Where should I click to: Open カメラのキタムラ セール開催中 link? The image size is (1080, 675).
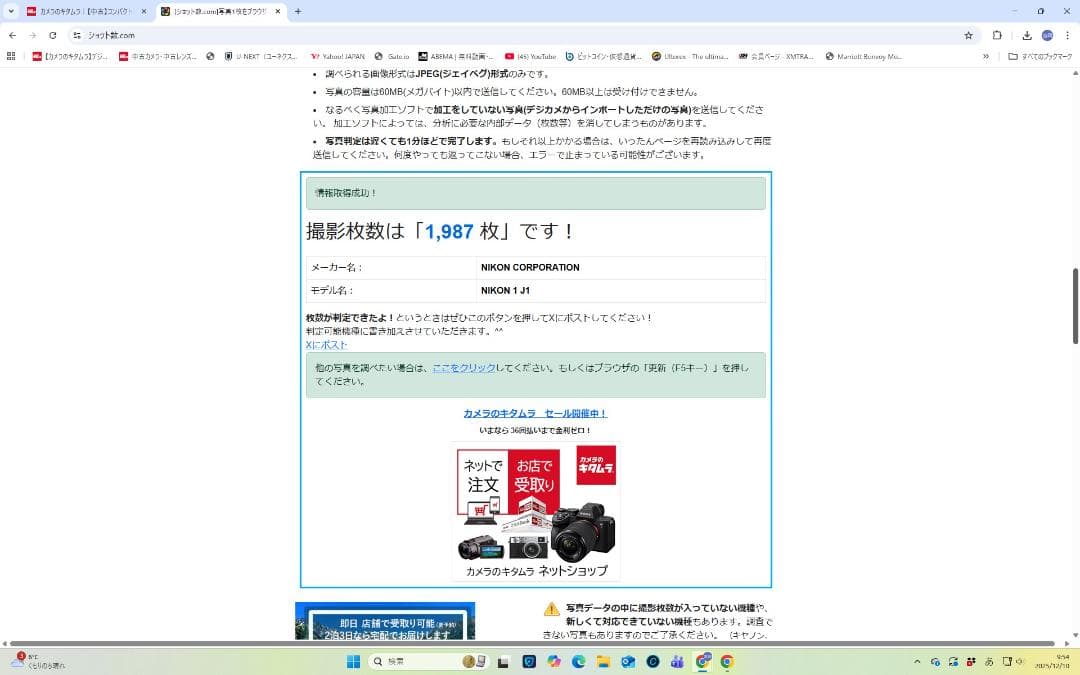tap(537, 413)
